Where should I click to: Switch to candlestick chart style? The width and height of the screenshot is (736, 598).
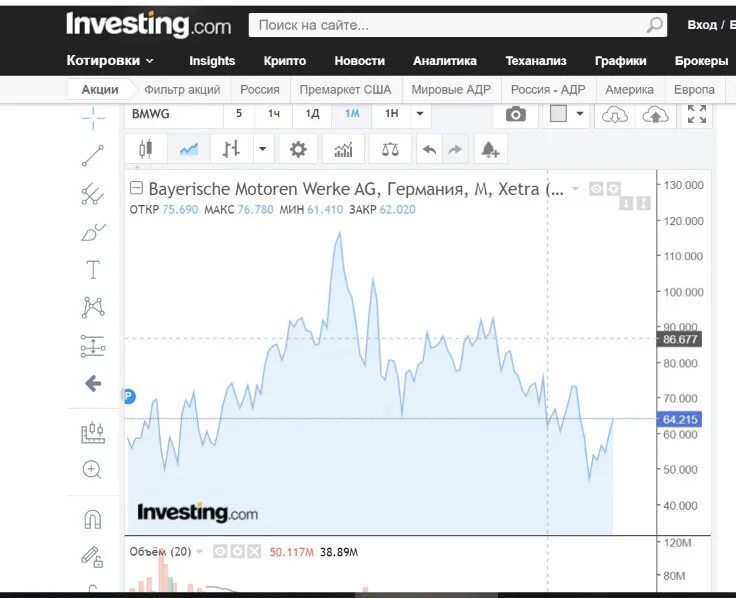pyautogui.click(x=146, y=149)
